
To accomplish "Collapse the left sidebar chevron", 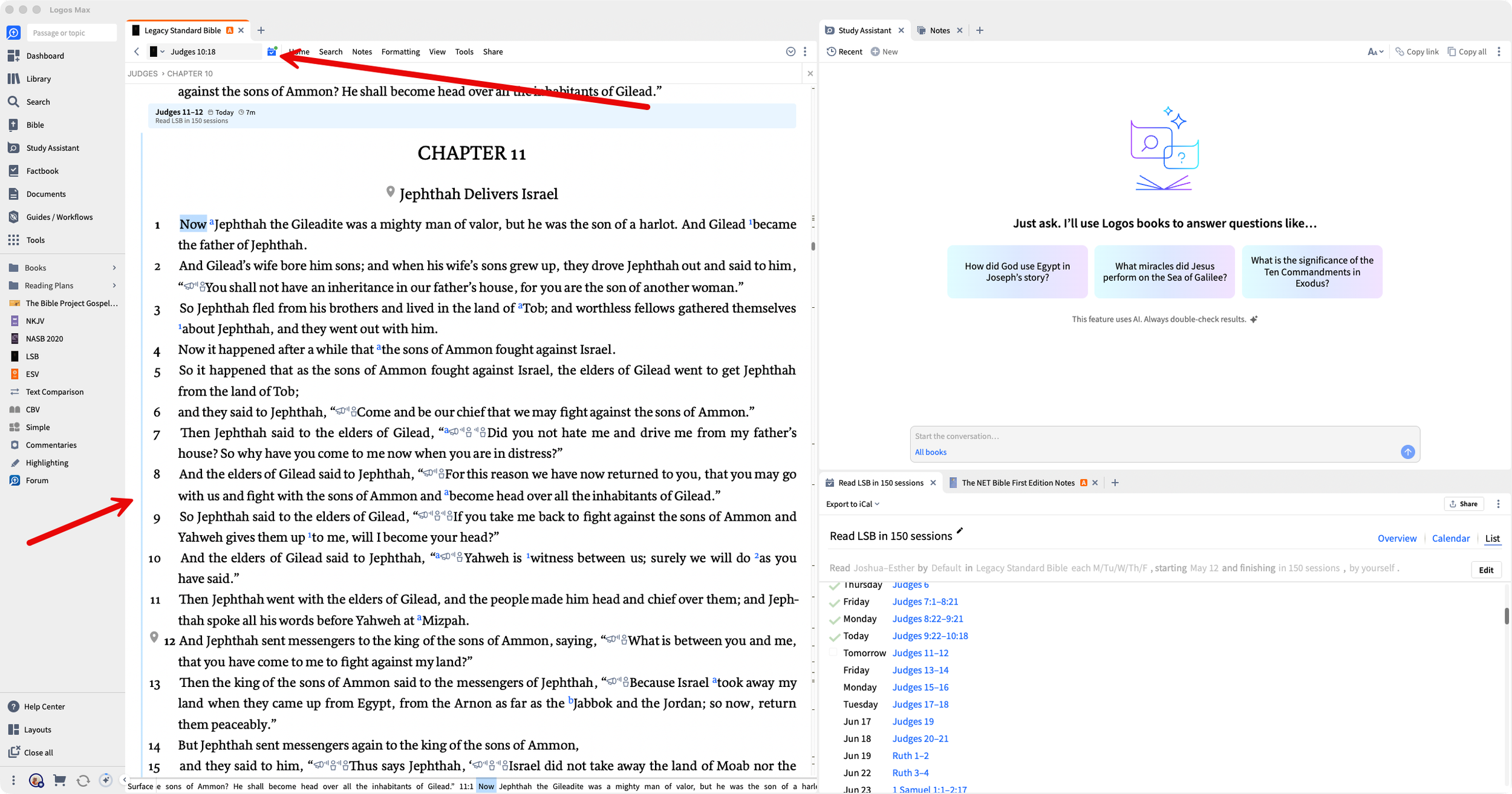I will point(124,780).
